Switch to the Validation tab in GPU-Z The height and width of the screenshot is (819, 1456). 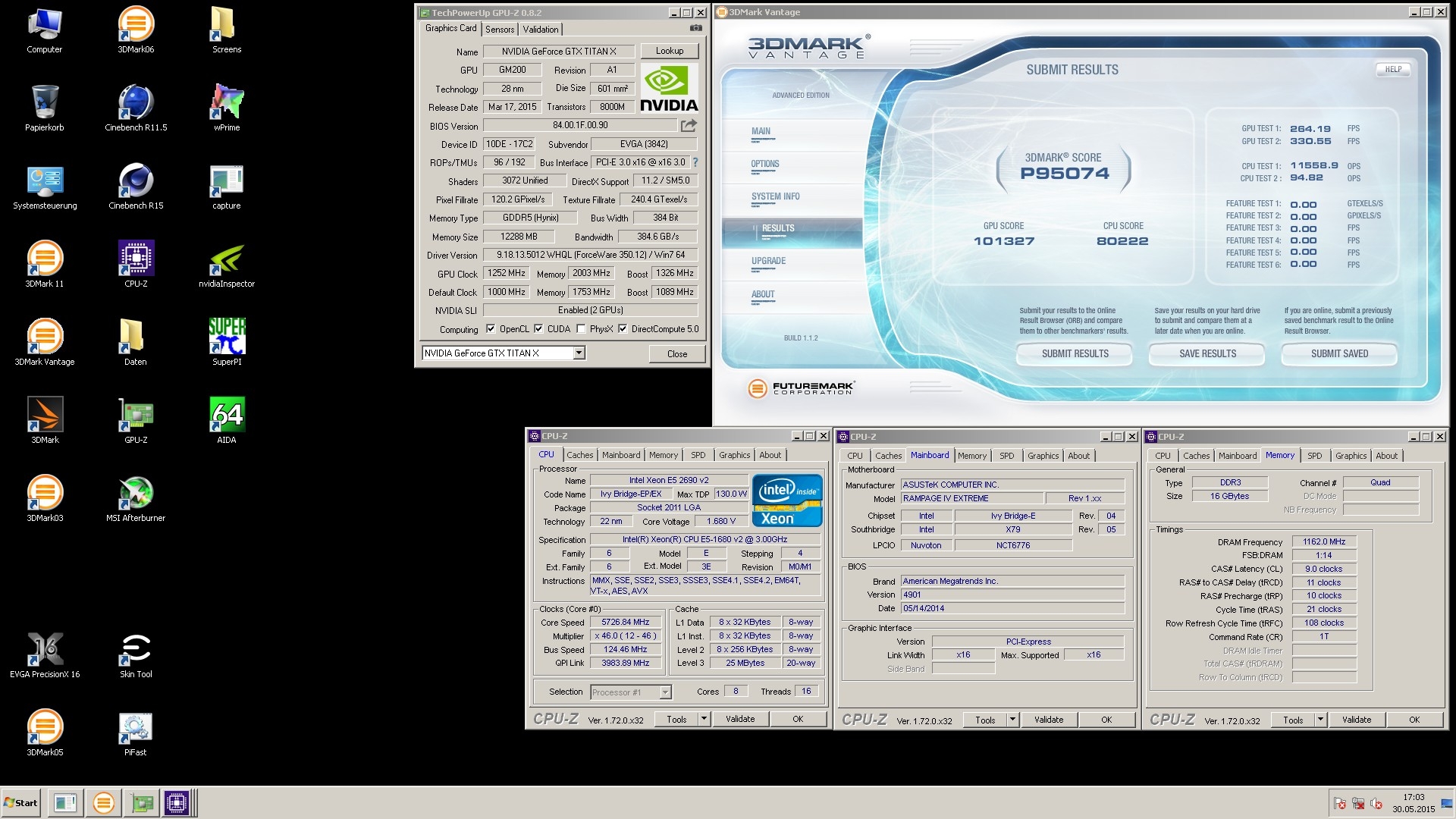tap(541, 30)
